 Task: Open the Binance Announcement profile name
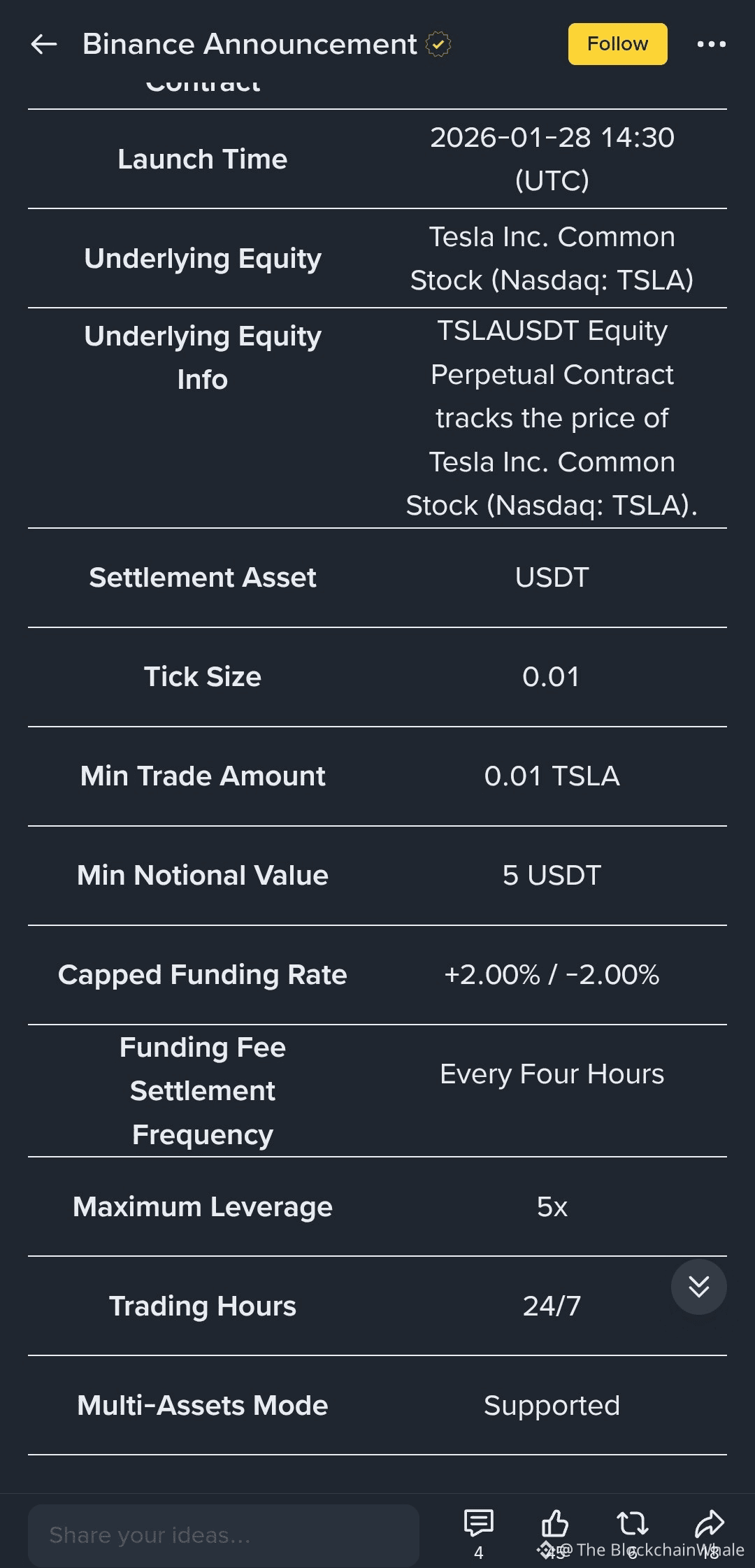(250, 44)
